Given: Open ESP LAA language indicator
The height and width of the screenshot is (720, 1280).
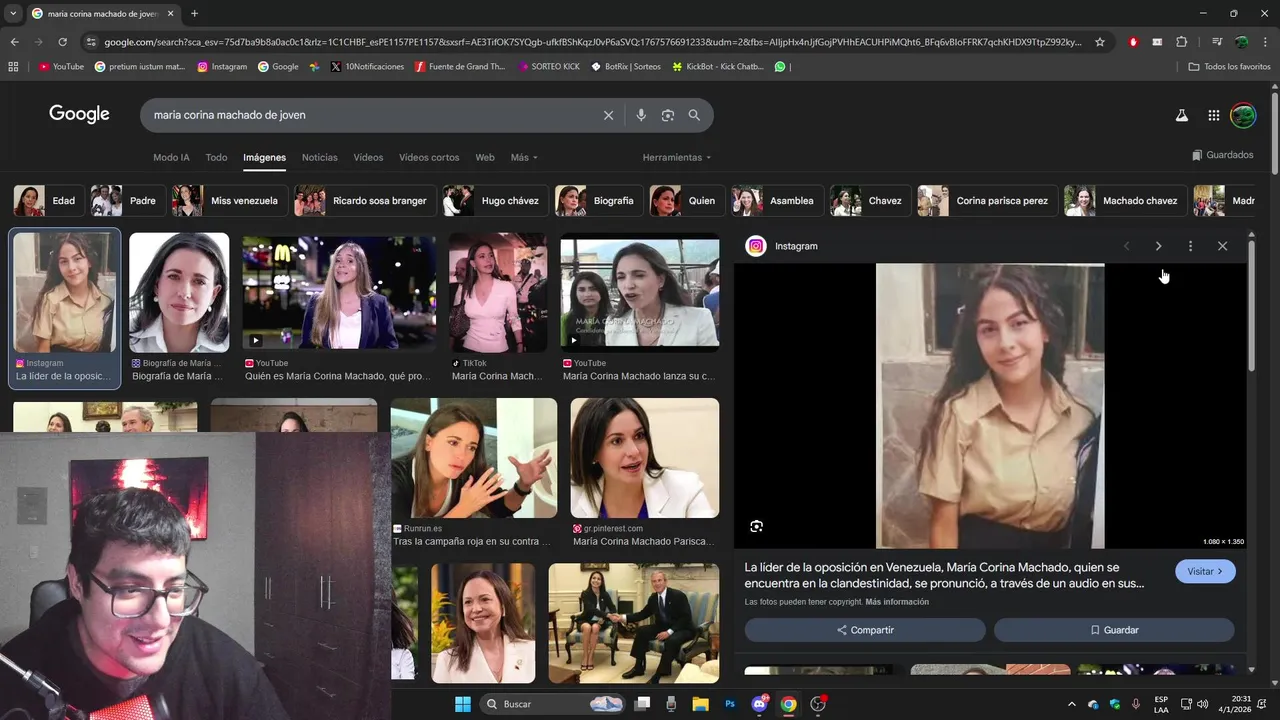Looking at the screenshot, I should click(x=1161, y=704).
